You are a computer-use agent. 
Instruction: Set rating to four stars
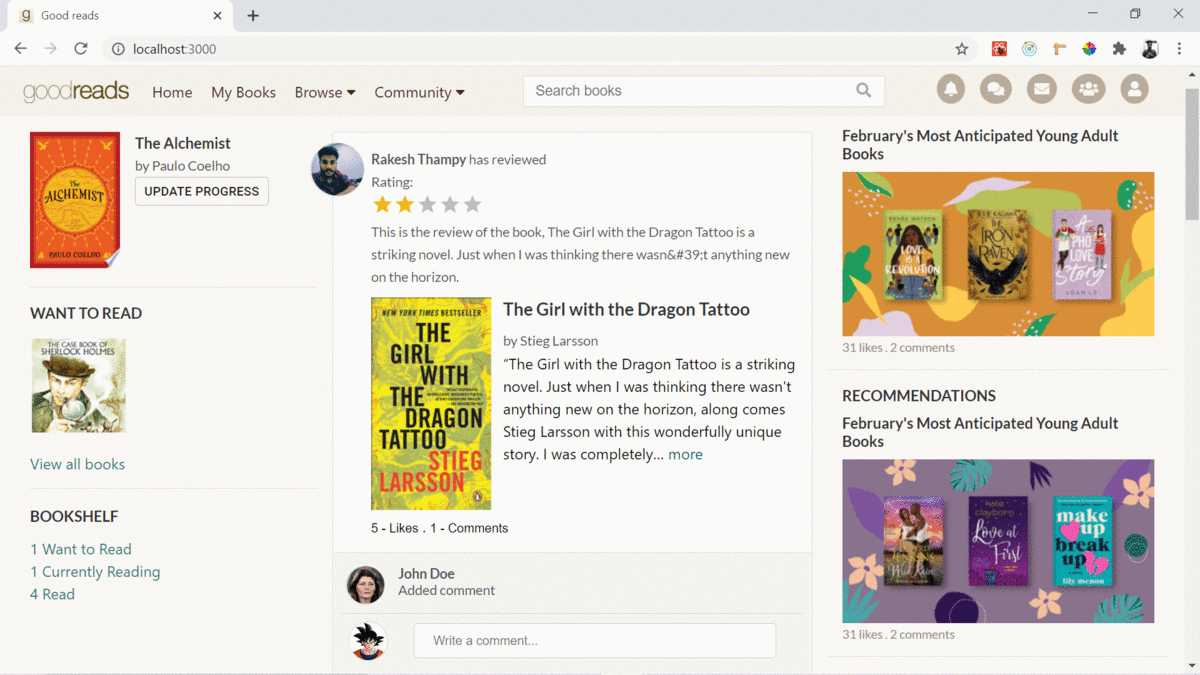tap(450, 205)
